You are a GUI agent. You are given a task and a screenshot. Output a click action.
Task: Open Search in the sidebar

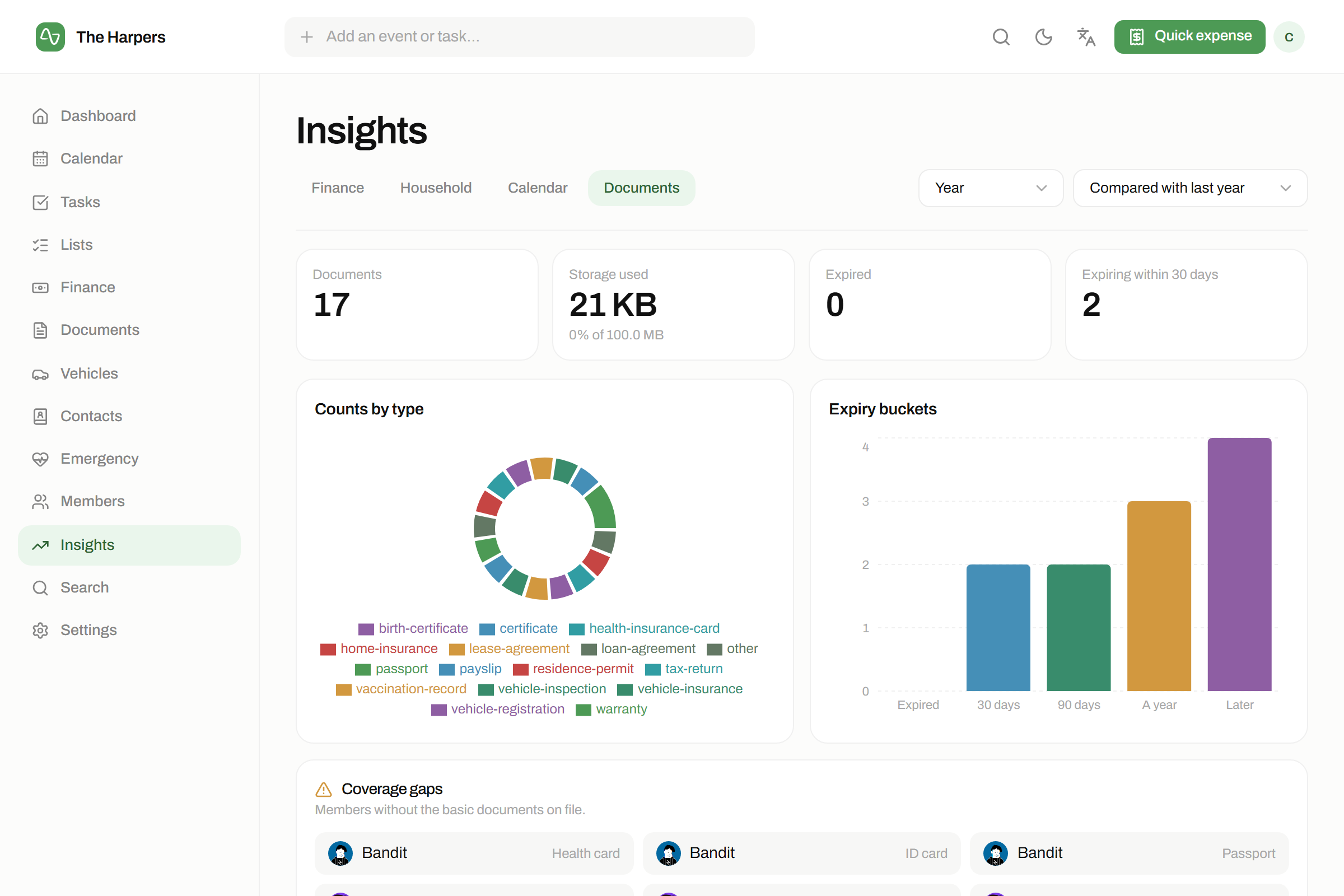coord(129,587)
